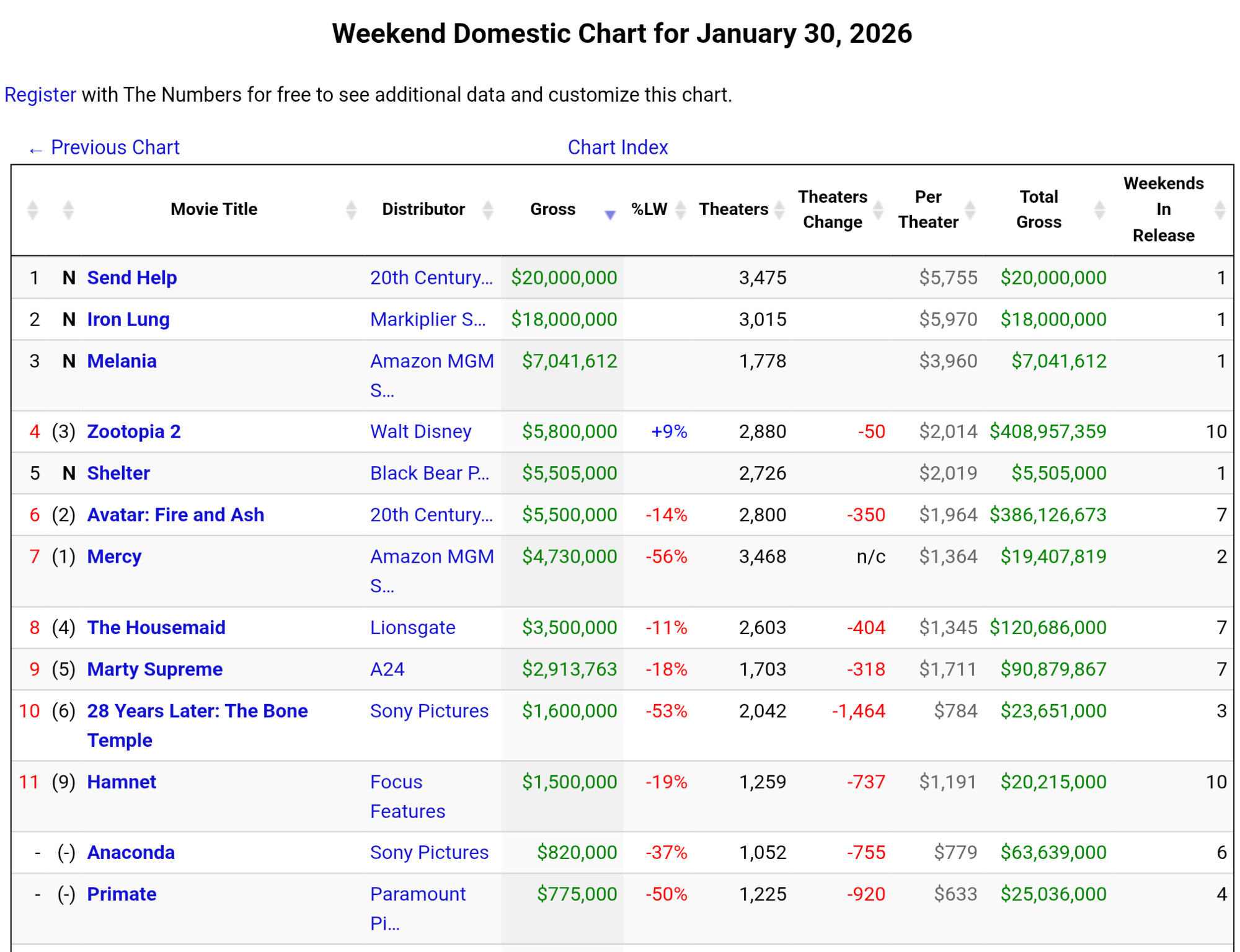The height and width of the screenshot is (952, 1240).
Task: Open the Chart Index link
Action: point(618,148)
